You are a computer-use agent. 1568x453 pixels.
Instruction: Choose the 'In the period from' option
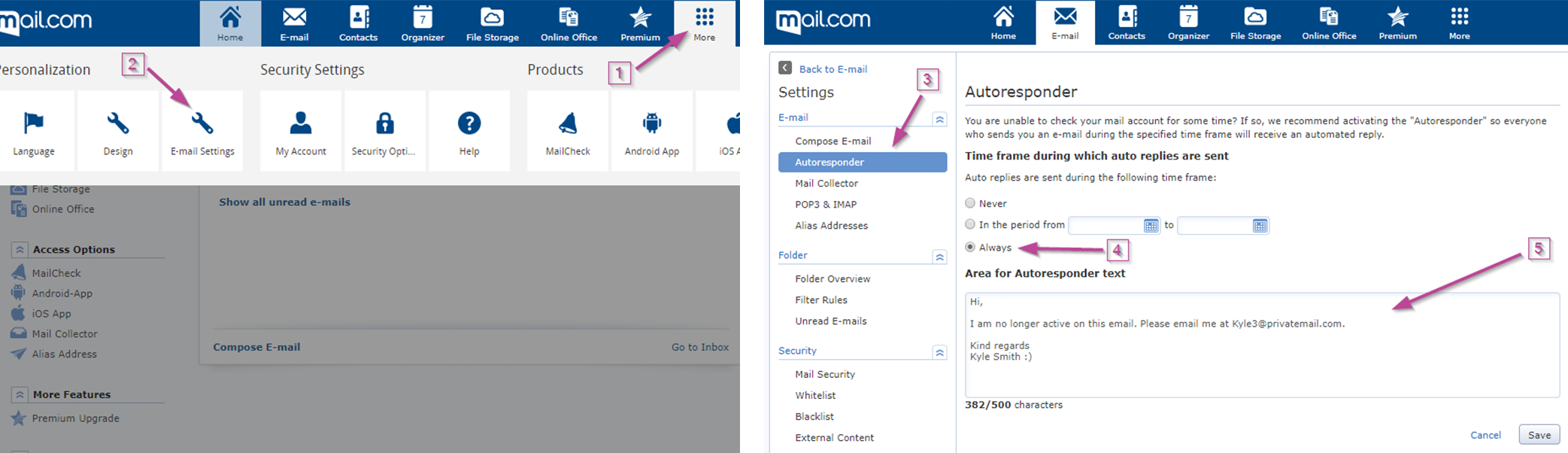tap(970, 224)
